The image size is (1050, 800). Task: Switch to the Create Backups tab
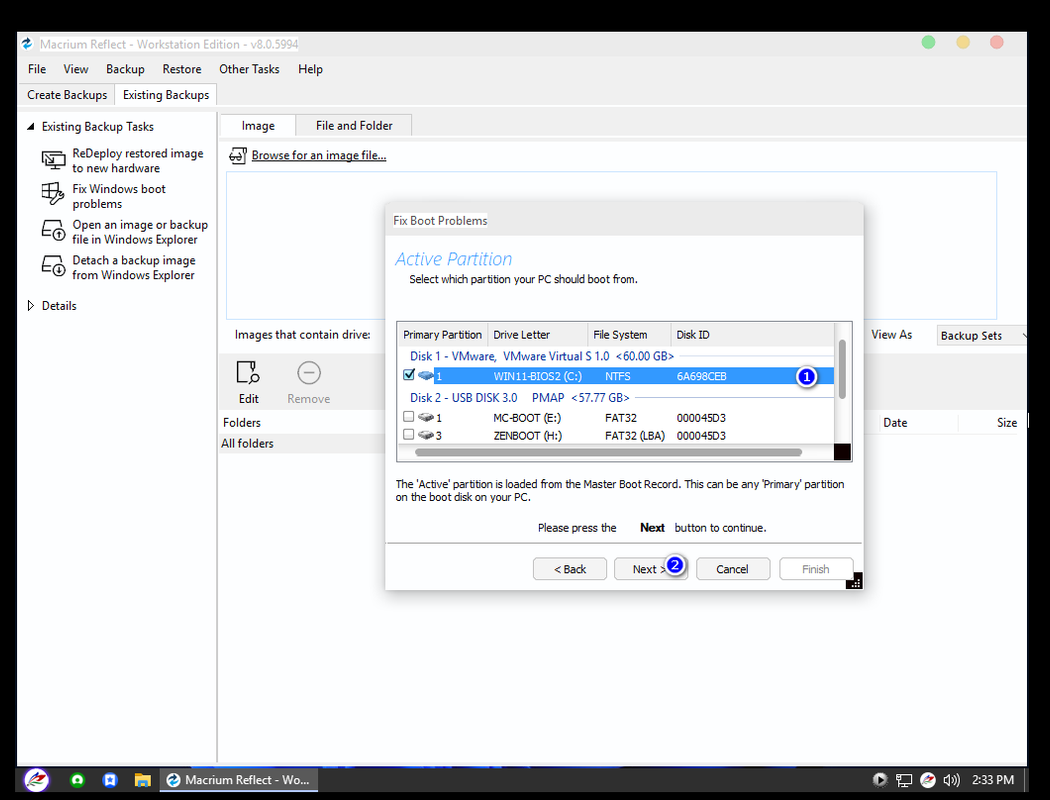pos(67,95)
